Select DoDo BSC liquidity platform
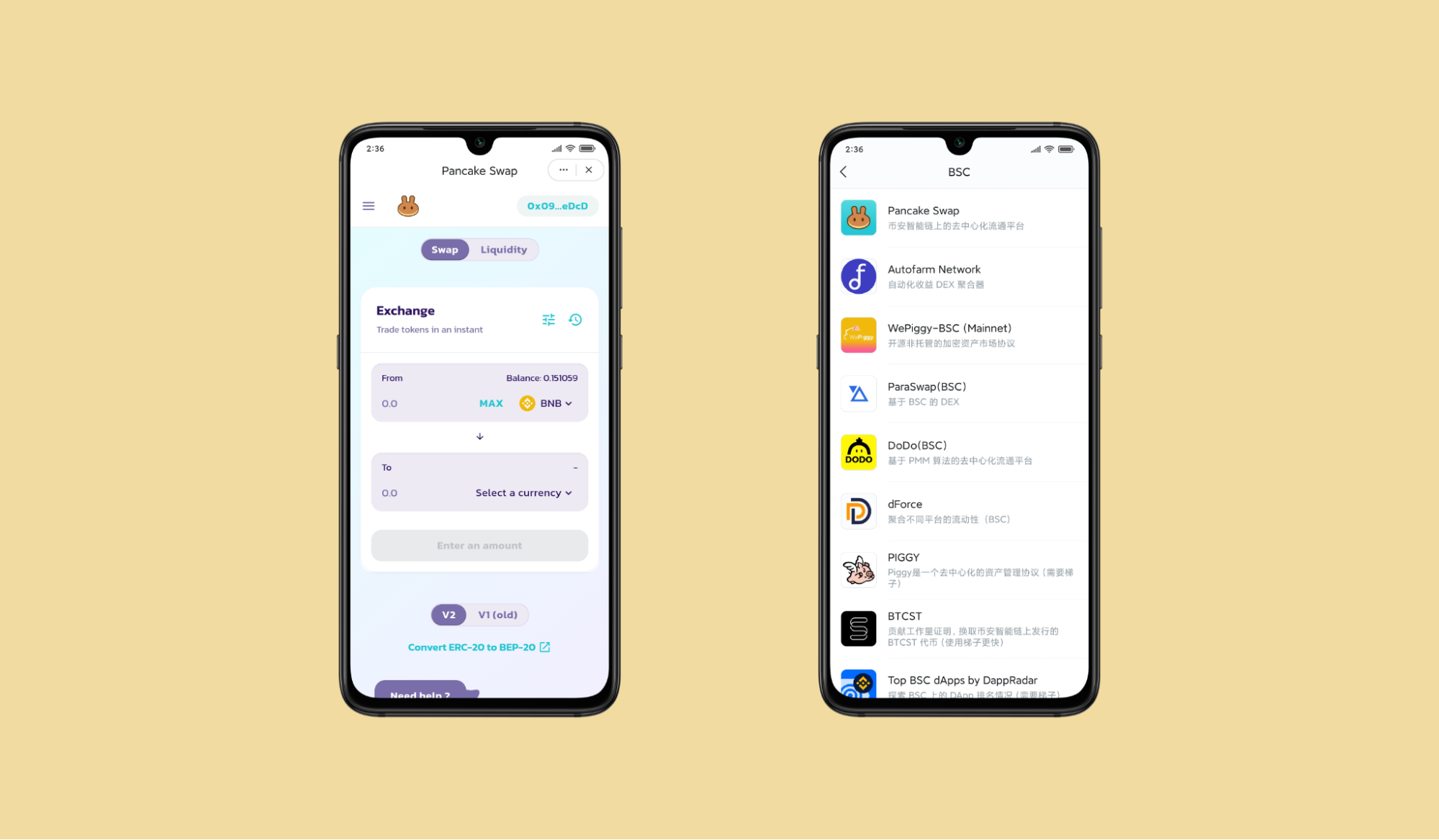This screenshot has width=1439, height=840. (955, 452)
